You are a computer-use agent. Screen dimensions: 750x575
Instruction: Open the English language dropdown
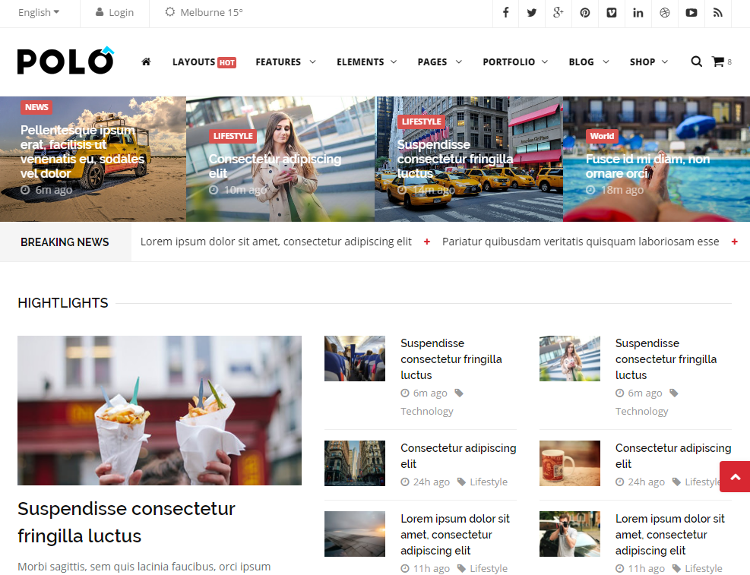click(38, 13)
